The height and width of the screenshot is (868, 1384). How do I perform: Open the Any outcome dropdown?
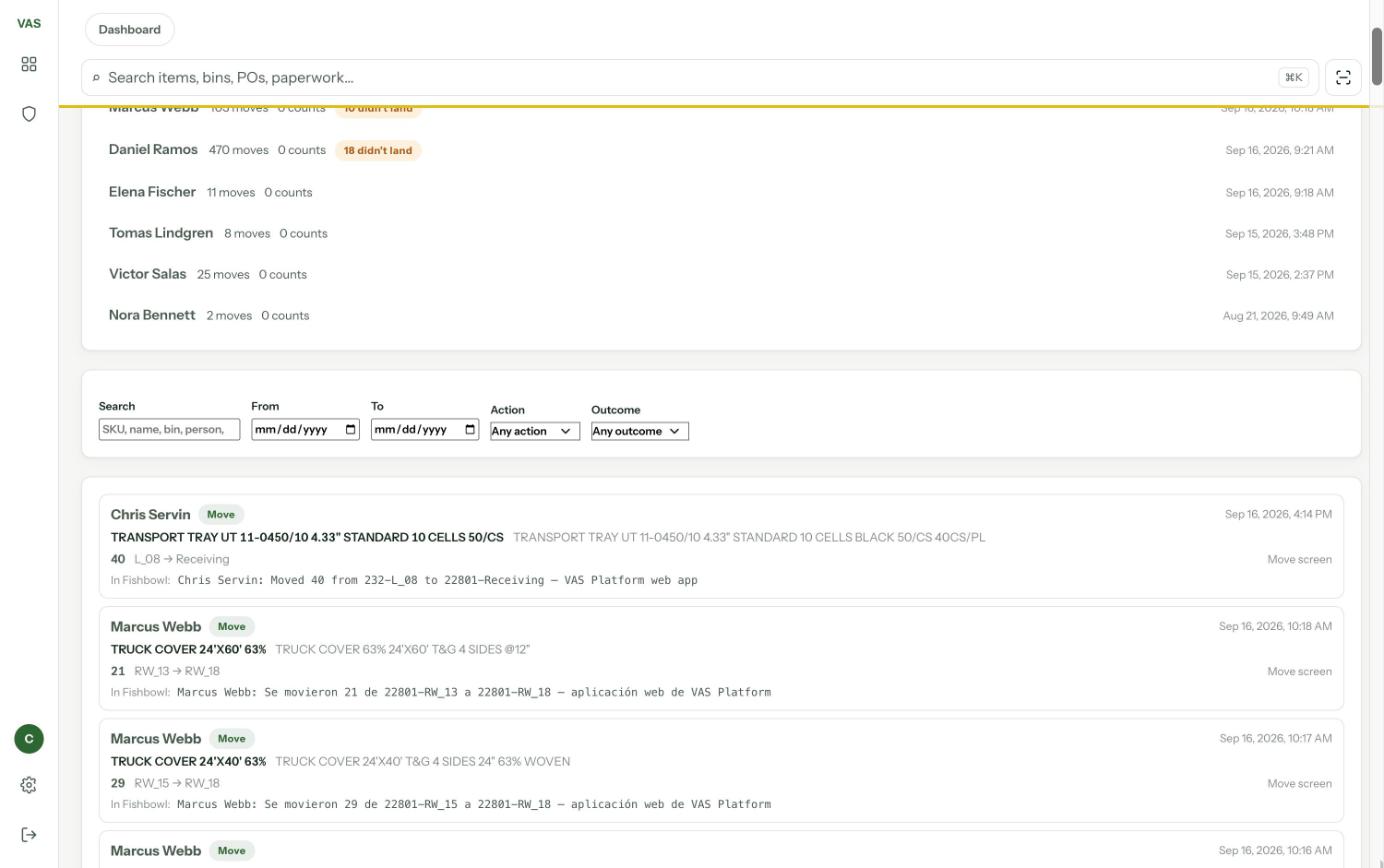640,431
